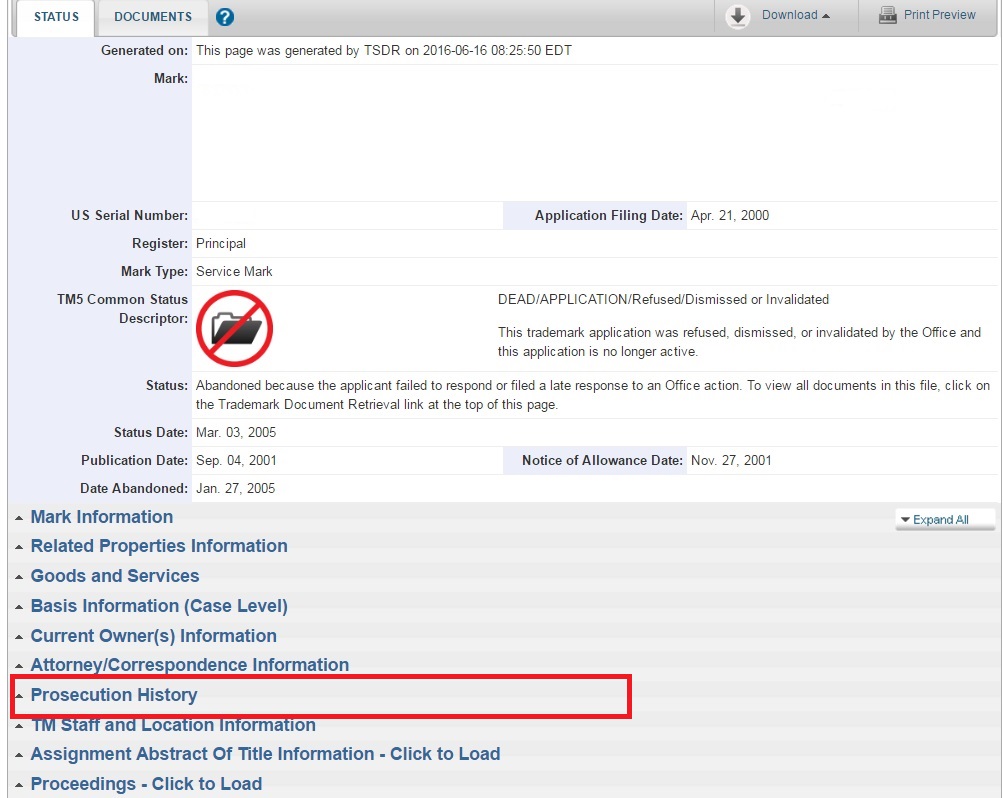Click the down-triangle icon in Expand All
This screenshot has width=1003, height=798.
tap(905, 520)
